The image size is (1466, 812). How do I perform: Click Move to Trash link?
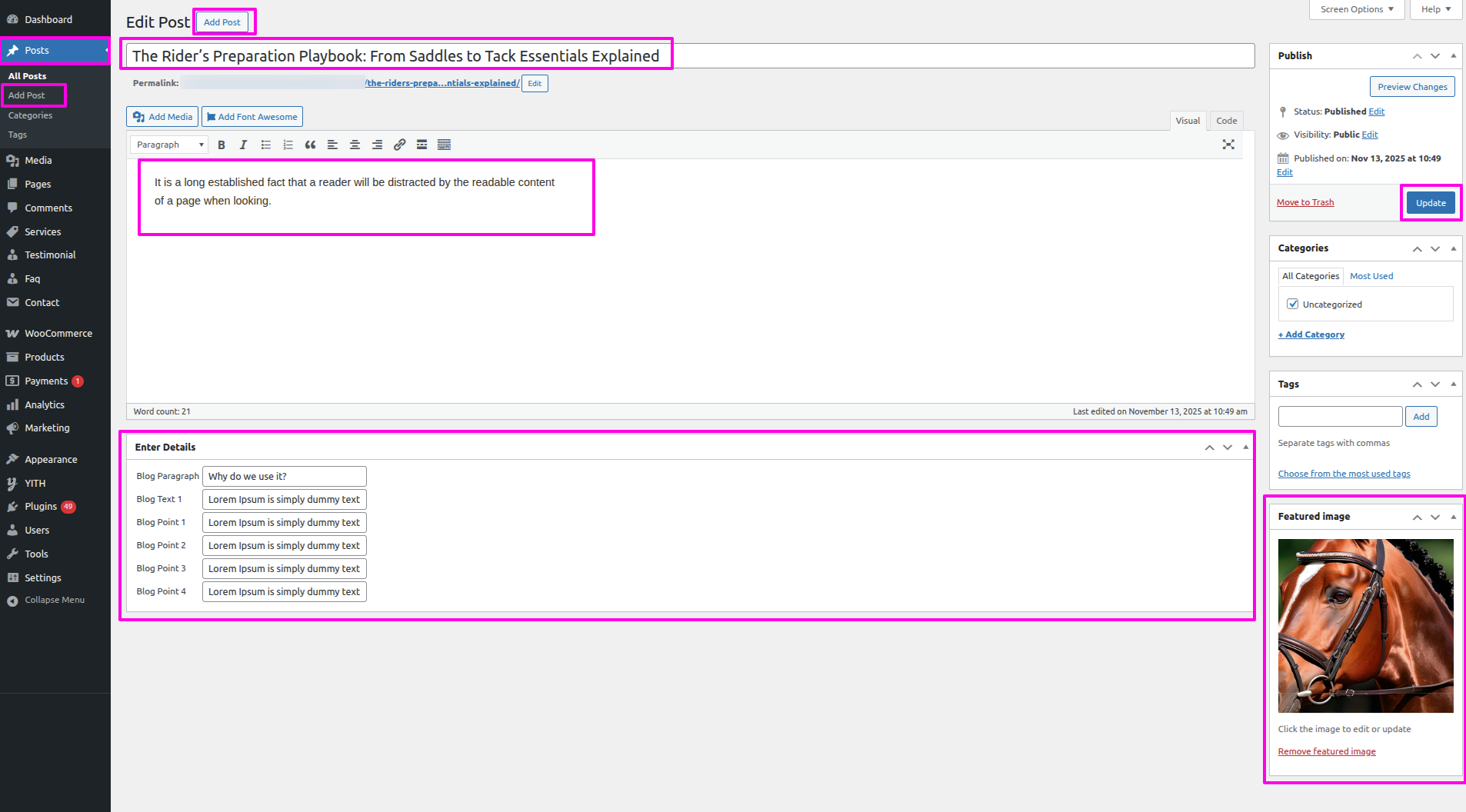point(1305,202)
